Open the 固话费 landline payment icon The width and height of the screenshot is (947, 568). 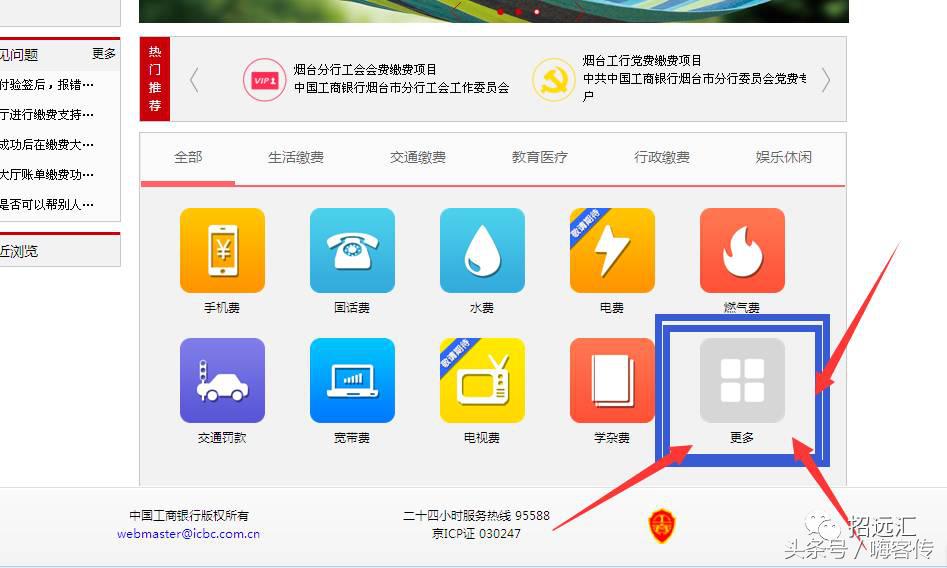coord(352,251)
